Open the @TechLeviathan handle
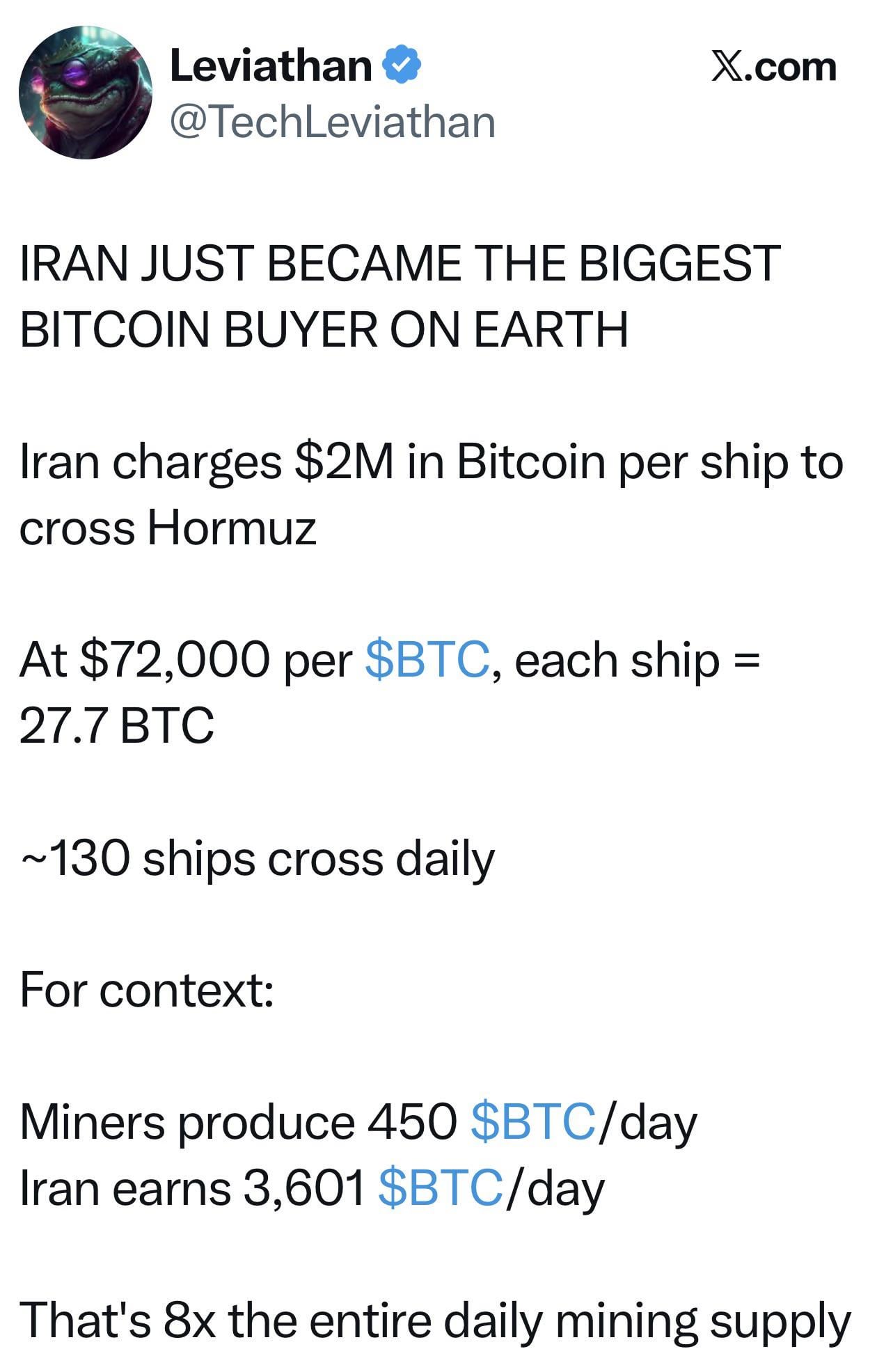The height and width of the screenshot is (1372, 877). (332, 122)
